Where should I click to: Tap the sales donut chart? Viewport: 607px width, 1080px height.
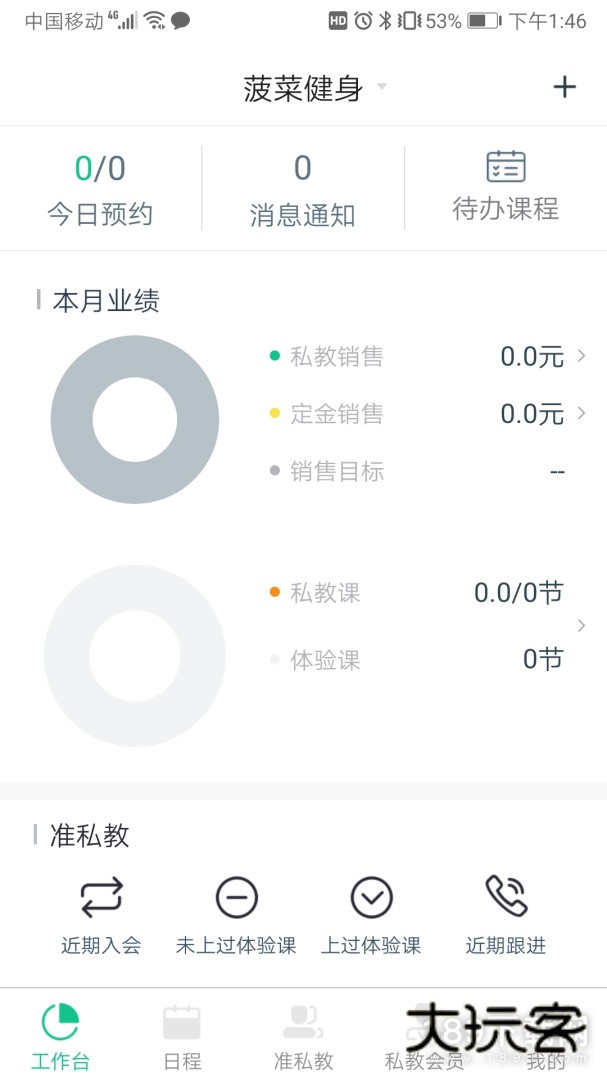click(135, 419)
